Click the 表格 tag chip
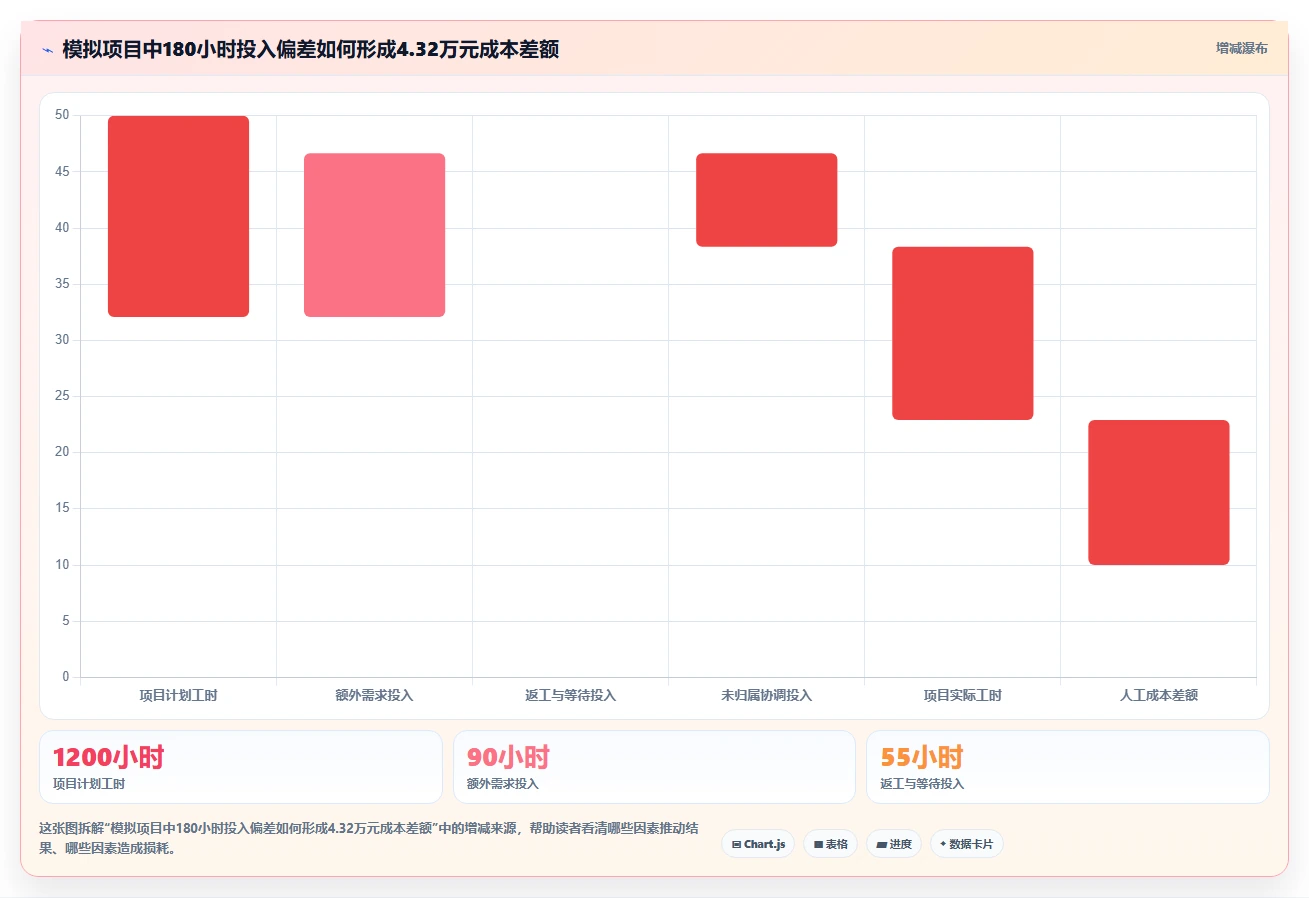The width and height of the screenshot is (1309, 898). pos(830,844)
